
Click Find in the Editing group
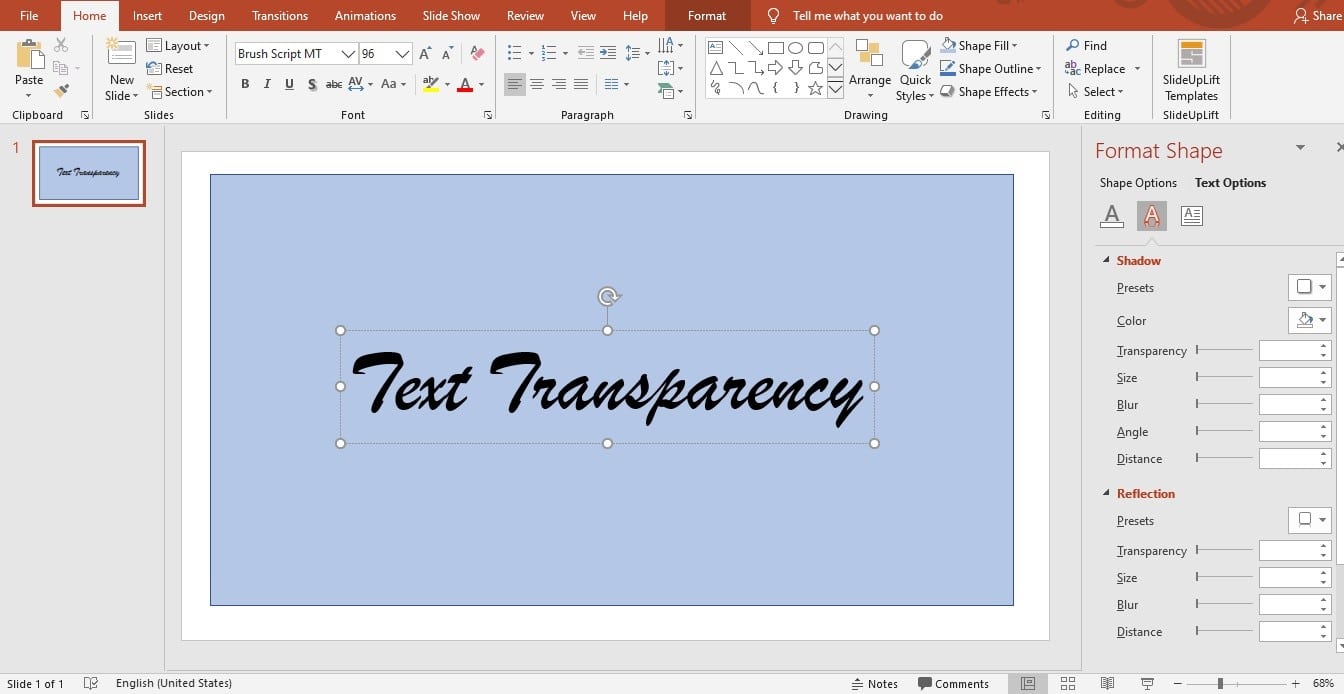(1087, 46)
